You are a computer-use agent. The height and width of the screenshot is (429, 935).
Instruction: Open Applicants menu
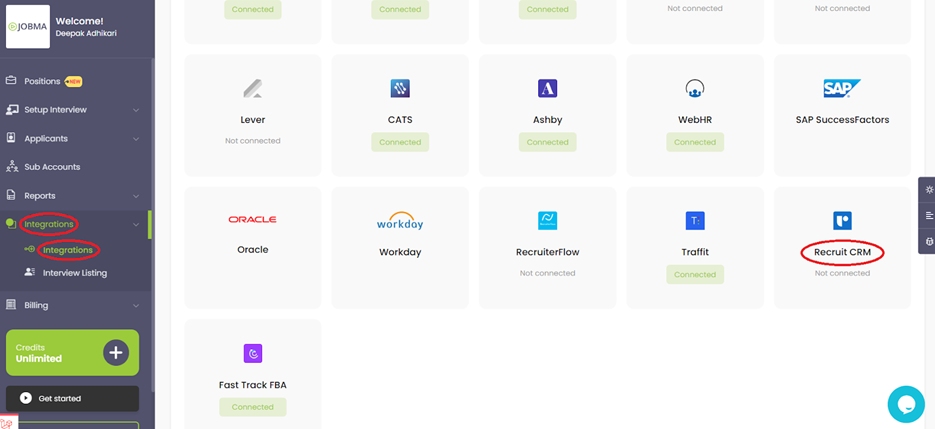(x=46, y=138)
